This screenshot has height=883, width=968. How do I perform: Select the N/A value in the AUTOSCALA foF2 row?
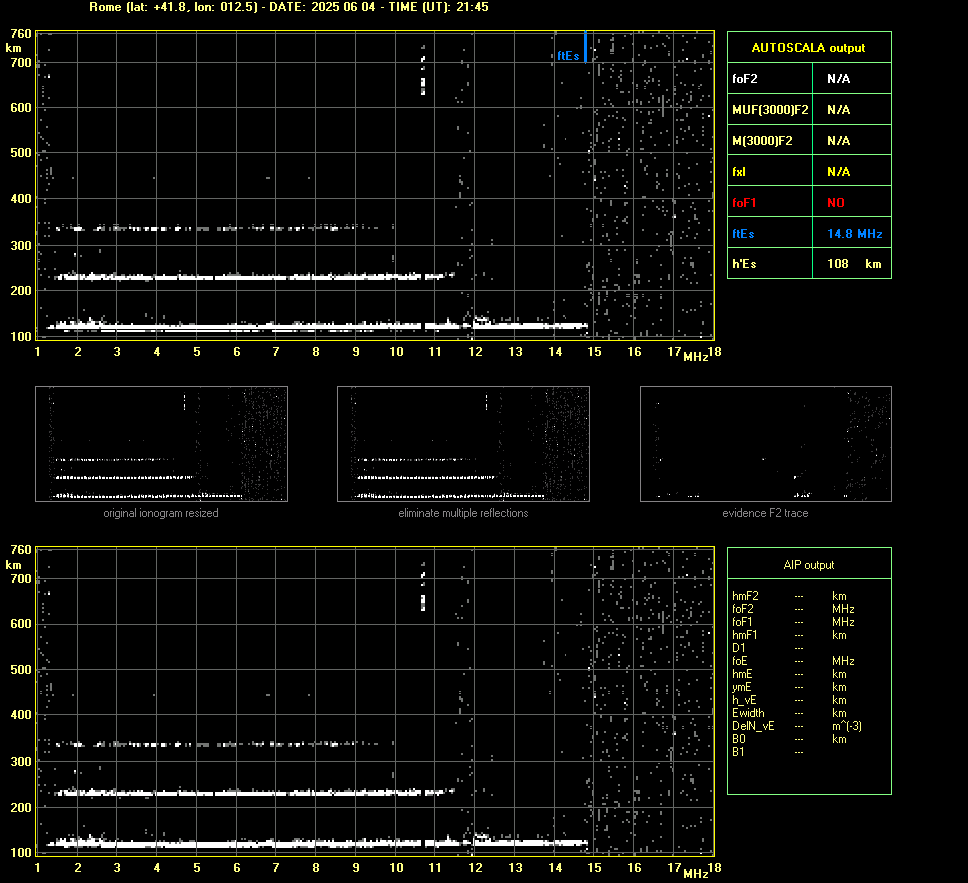point(838,79)
